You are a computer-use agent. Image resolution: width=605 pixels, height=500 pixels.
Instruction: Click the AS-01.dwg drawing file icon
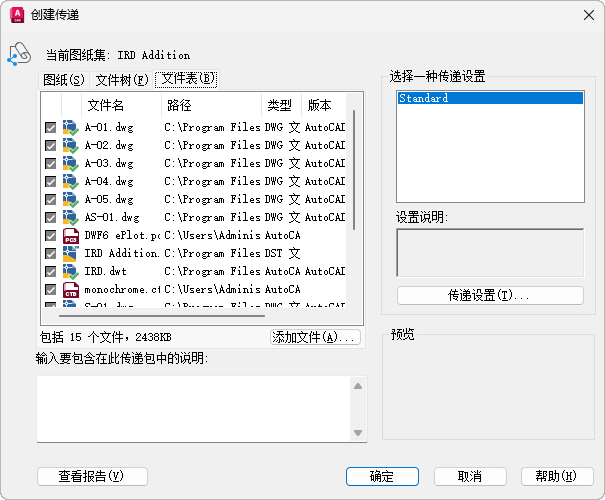click(71, 218)
